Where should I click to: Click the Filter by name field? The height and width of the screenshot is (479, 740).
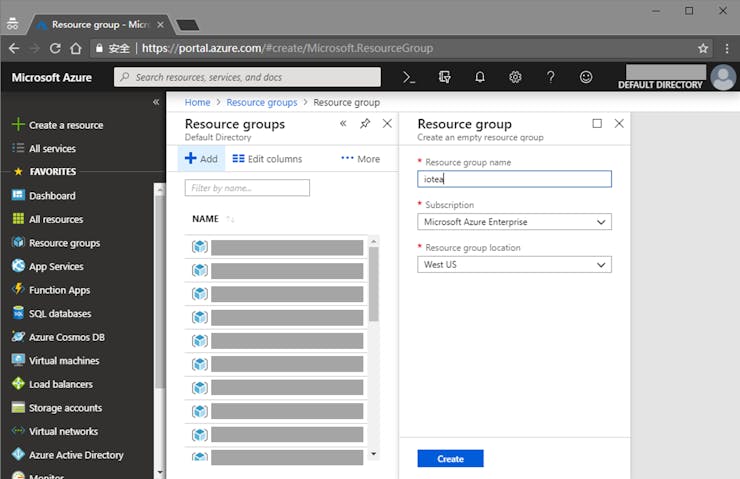click(x=247, y=188)
